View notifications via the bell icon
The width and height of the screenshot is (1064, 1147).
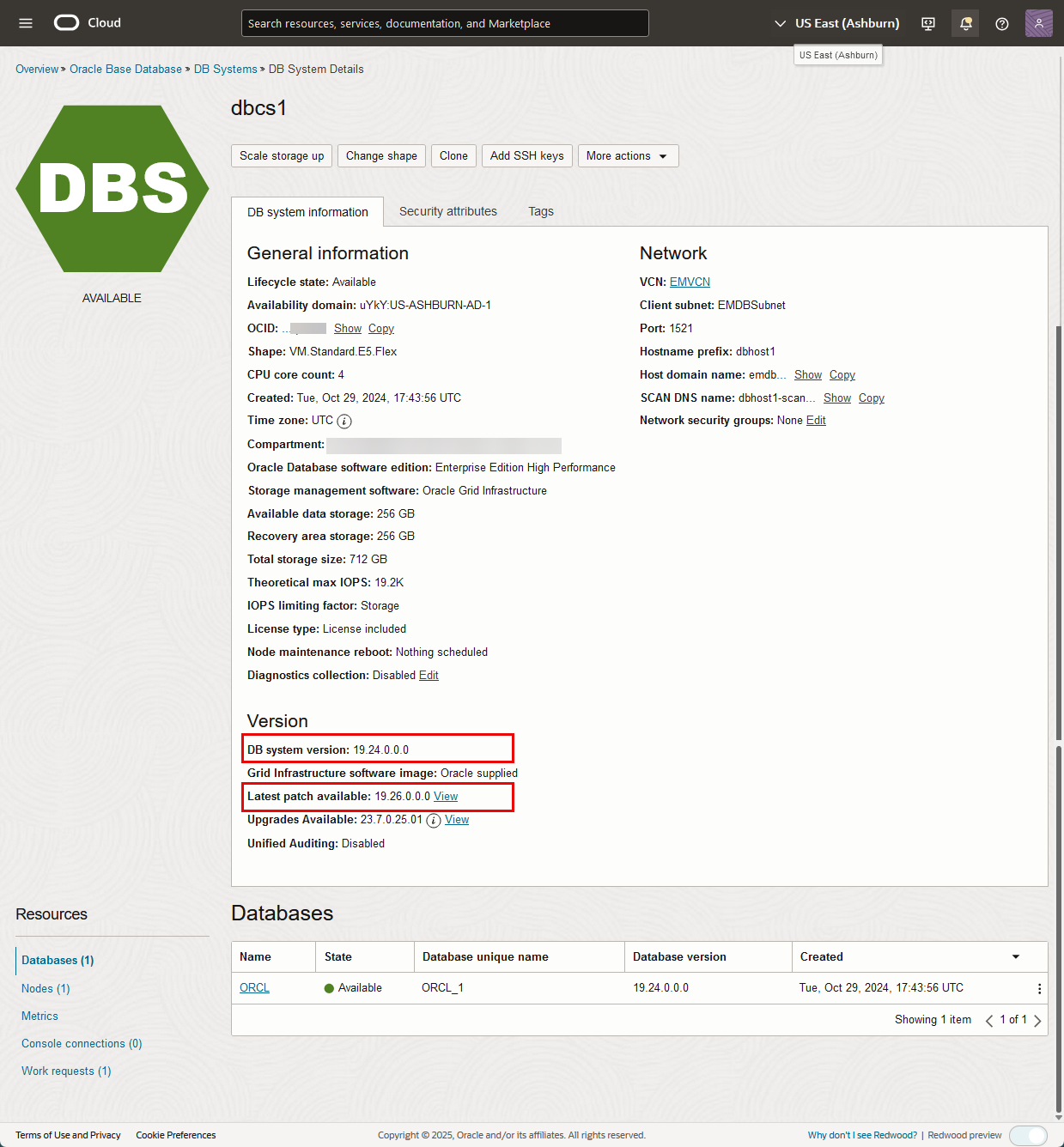click(x=964, y=23)
